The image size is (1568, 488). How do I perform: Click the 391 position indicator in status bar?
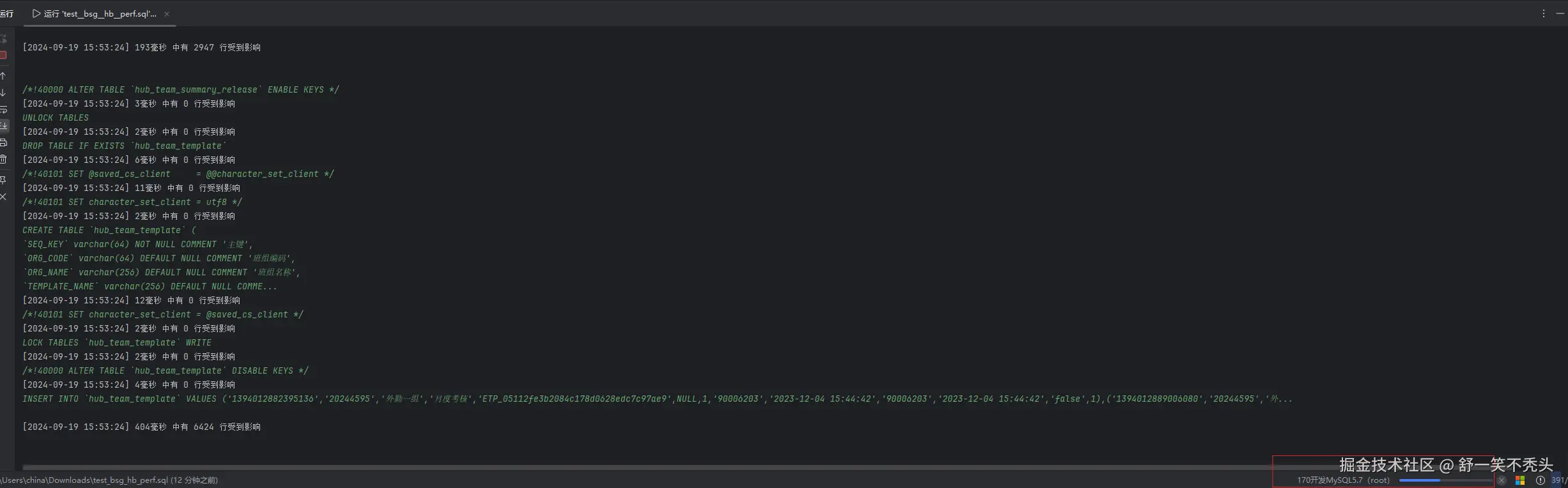(x=1560, y=480)
